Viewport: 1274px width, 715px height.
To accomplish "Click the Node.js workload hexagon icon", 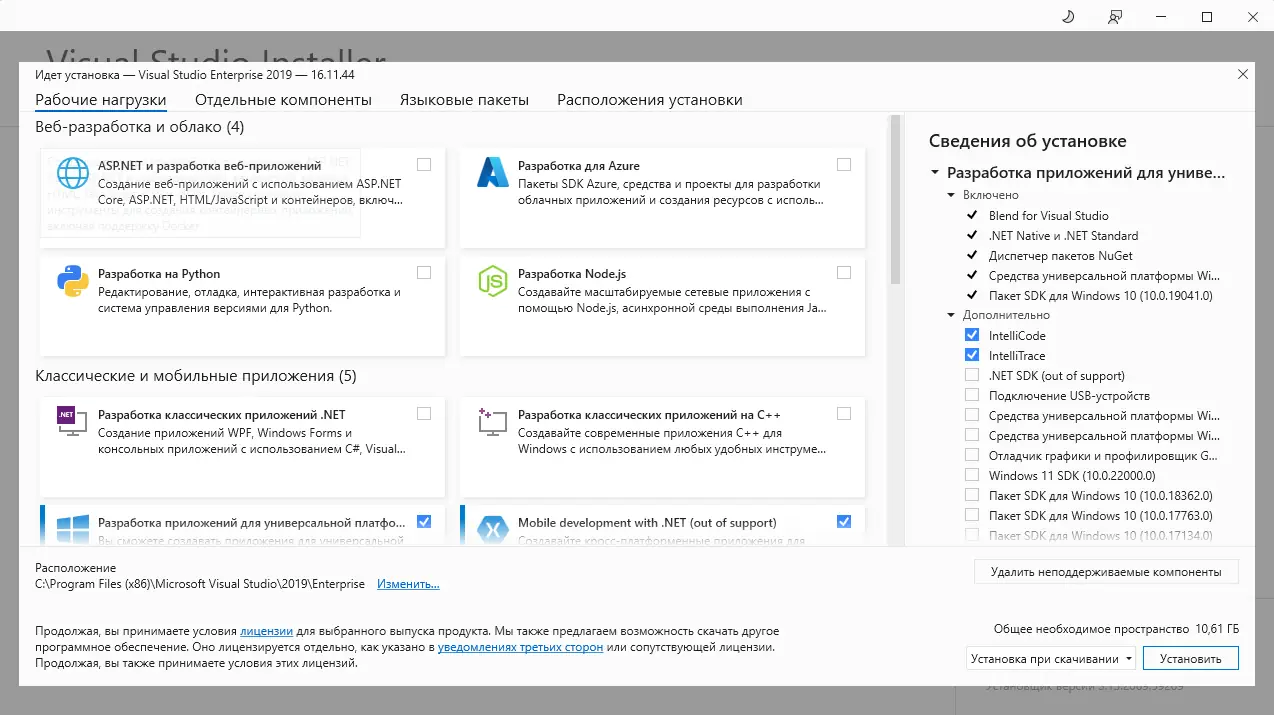I will tap(493, 281).
